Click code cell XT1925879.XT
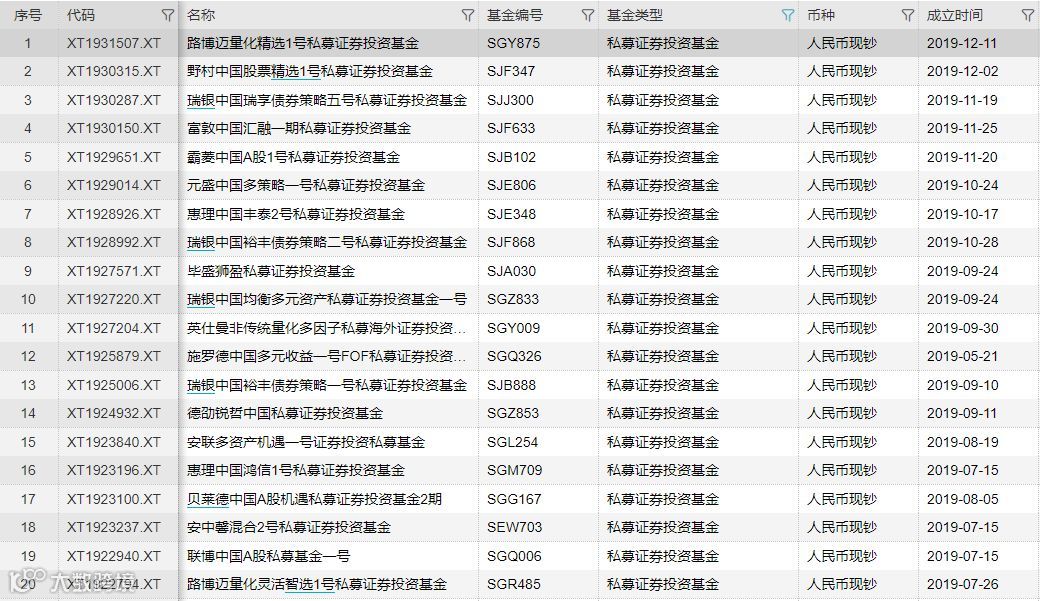Viewport: 1040px width, 601px height. coord(113,356)
